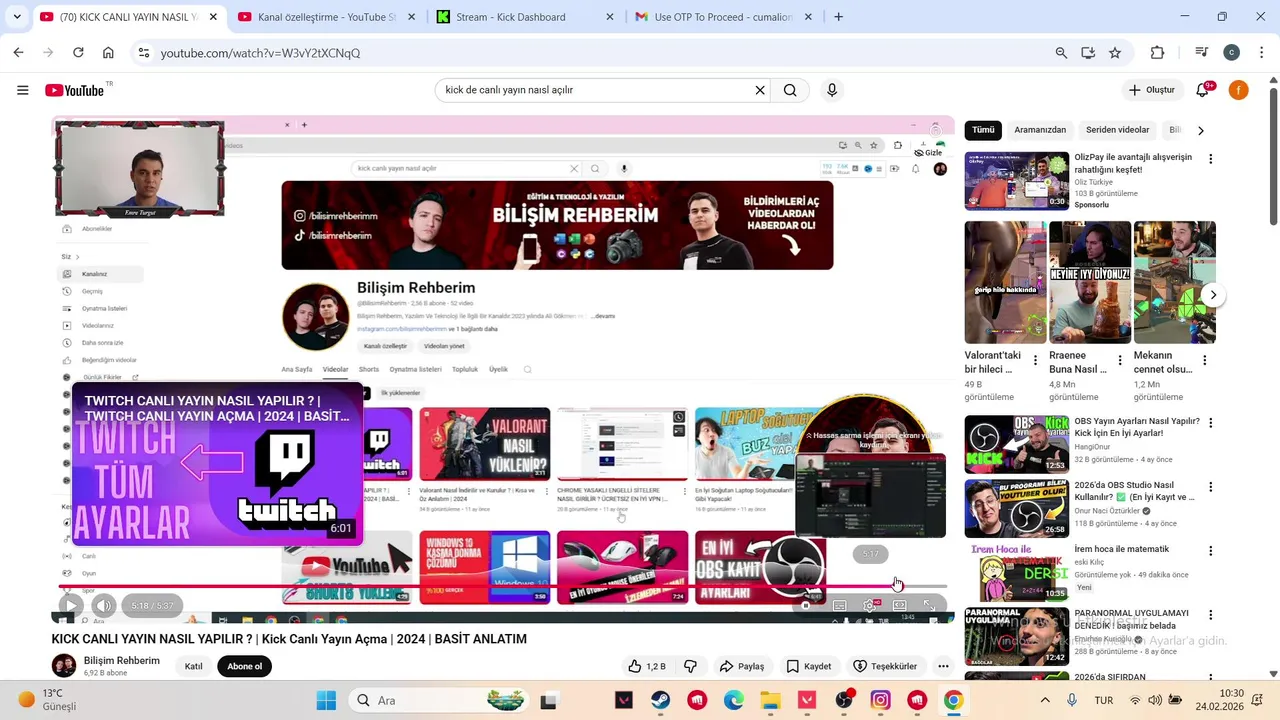Launch Instagram from the taskbar
The width and height of the screenshot is (1280, 720).
click(880, 701)
